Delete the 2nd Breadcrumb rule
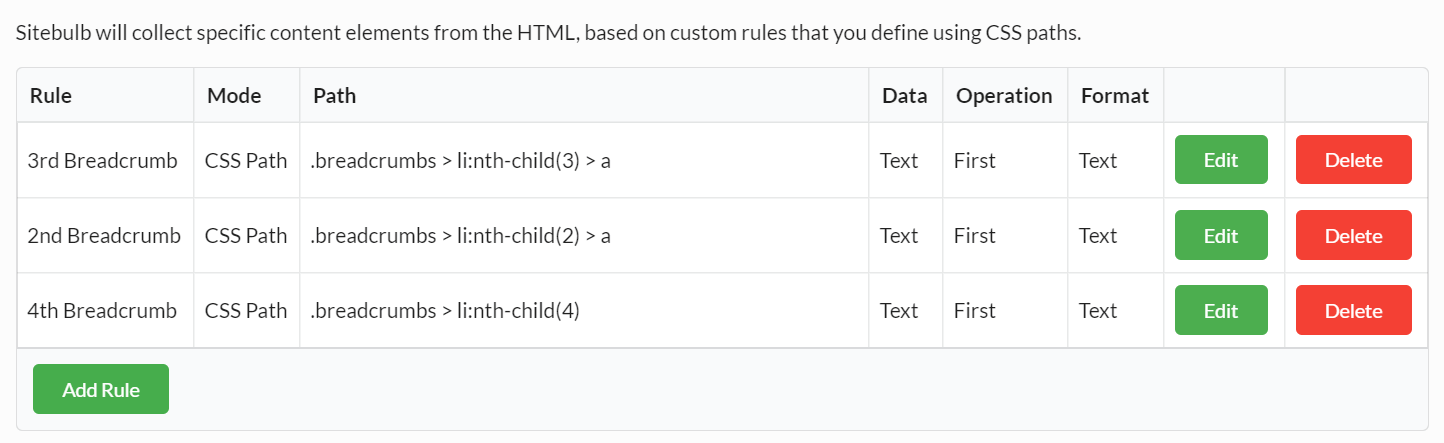The image size is (1444, 443). 1353,236
